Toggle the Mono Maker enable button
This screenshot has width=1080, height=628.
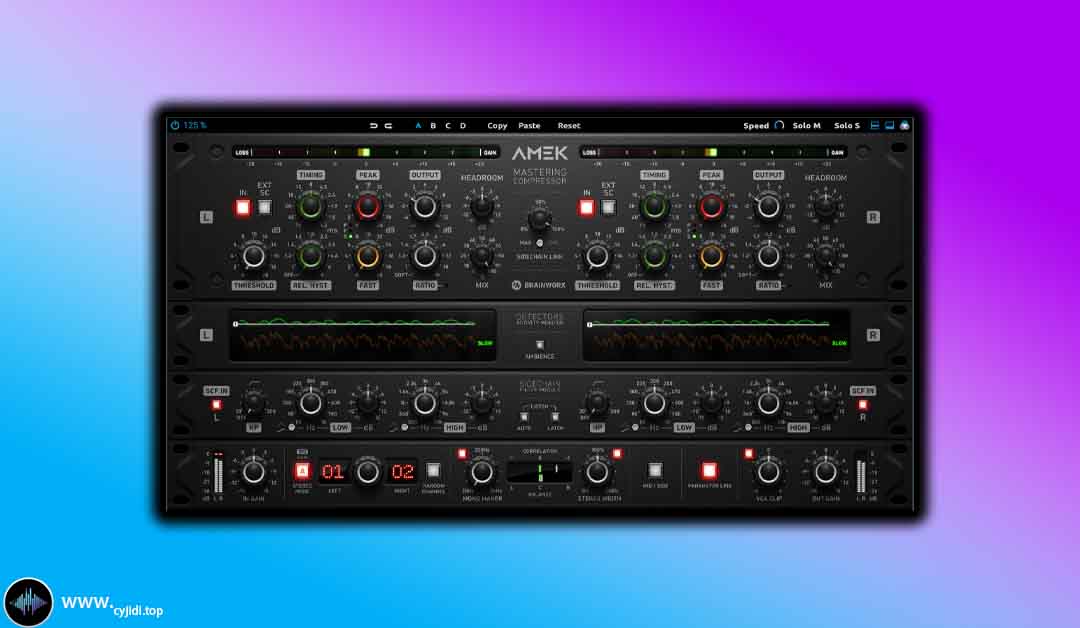click(x=462, y=453)
